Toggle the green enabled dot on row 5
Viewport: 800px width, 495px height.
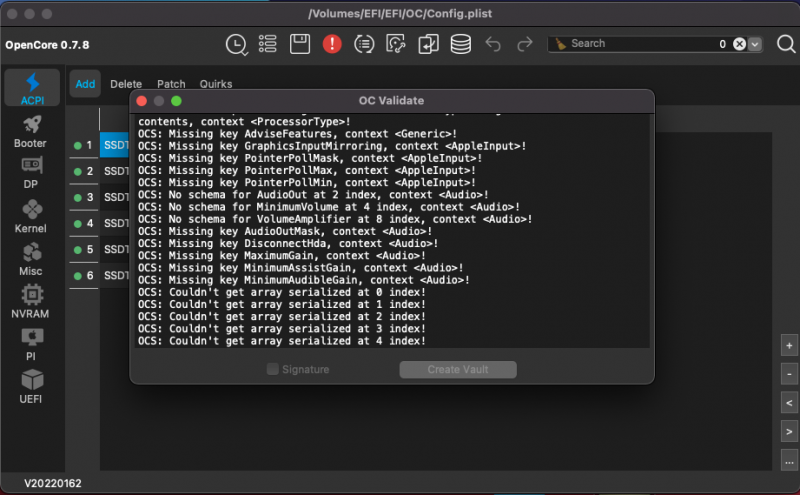(78, 250)
